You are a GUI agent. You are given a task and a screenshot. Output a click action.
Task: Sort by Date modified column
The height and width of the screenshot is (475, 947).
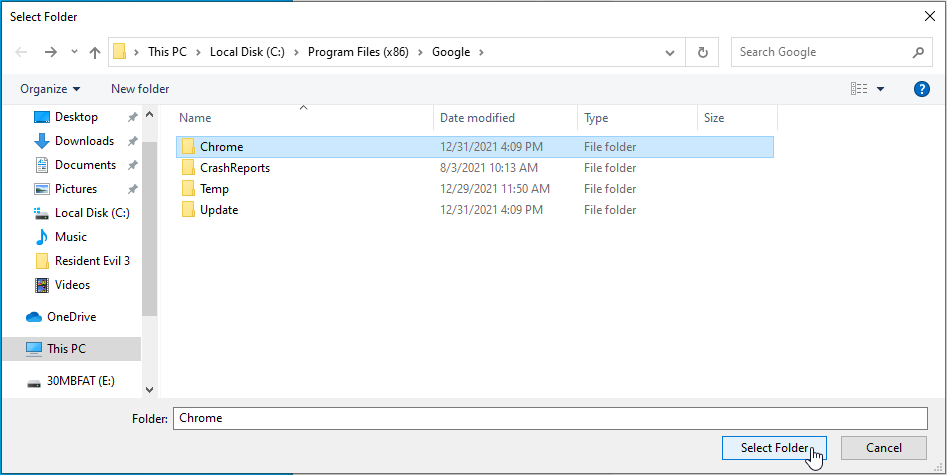[506, 118]
